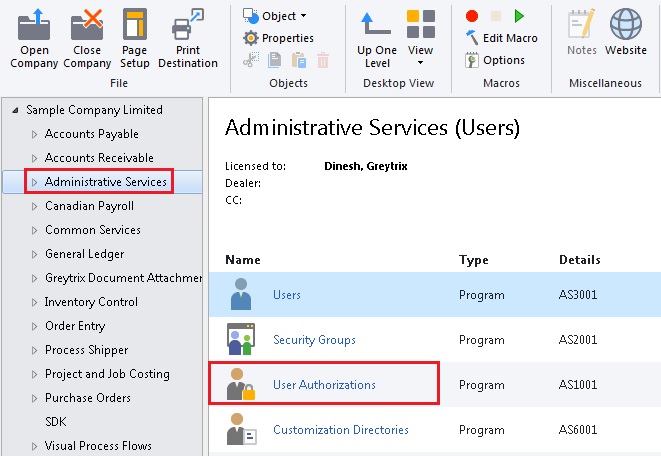Collapse the Sample Company Limited root node
The height and width of the screenshot is (456, 661).
coord(15,110)
